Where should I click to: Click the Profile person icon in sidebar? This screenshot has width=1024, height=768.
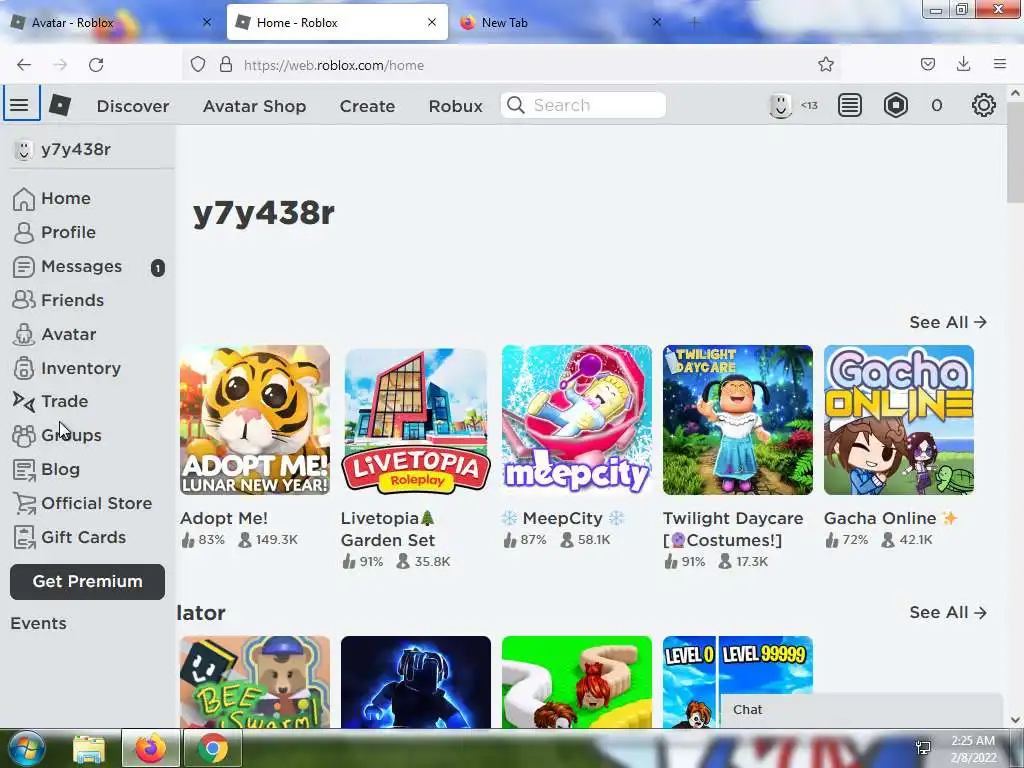click(x=24, y=232)
